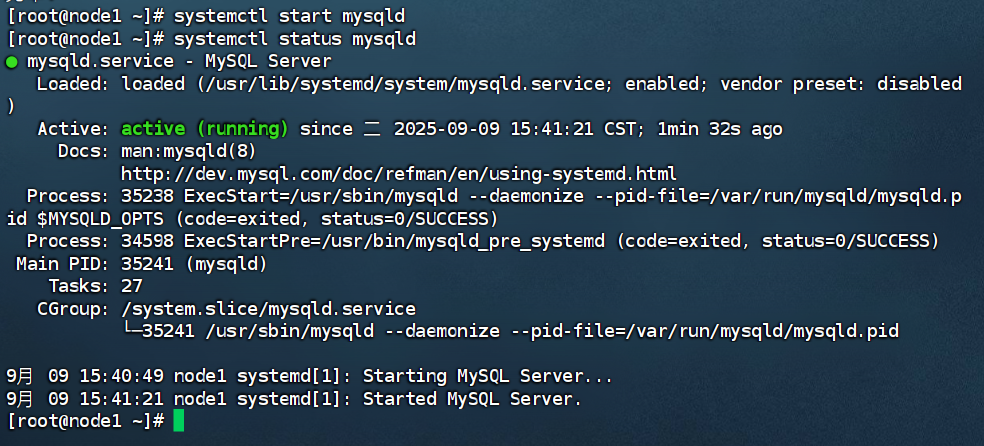Click the man:mysqld(8) docs reference
Viewport: 984px width, 446px height.
189,151
